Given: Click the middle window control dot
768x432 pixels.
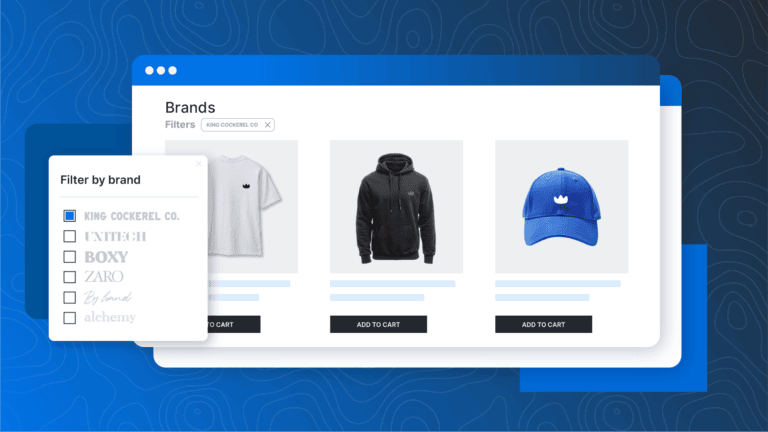Looking at the screenshot, I should pyautogui.click(x=161, y=71).
